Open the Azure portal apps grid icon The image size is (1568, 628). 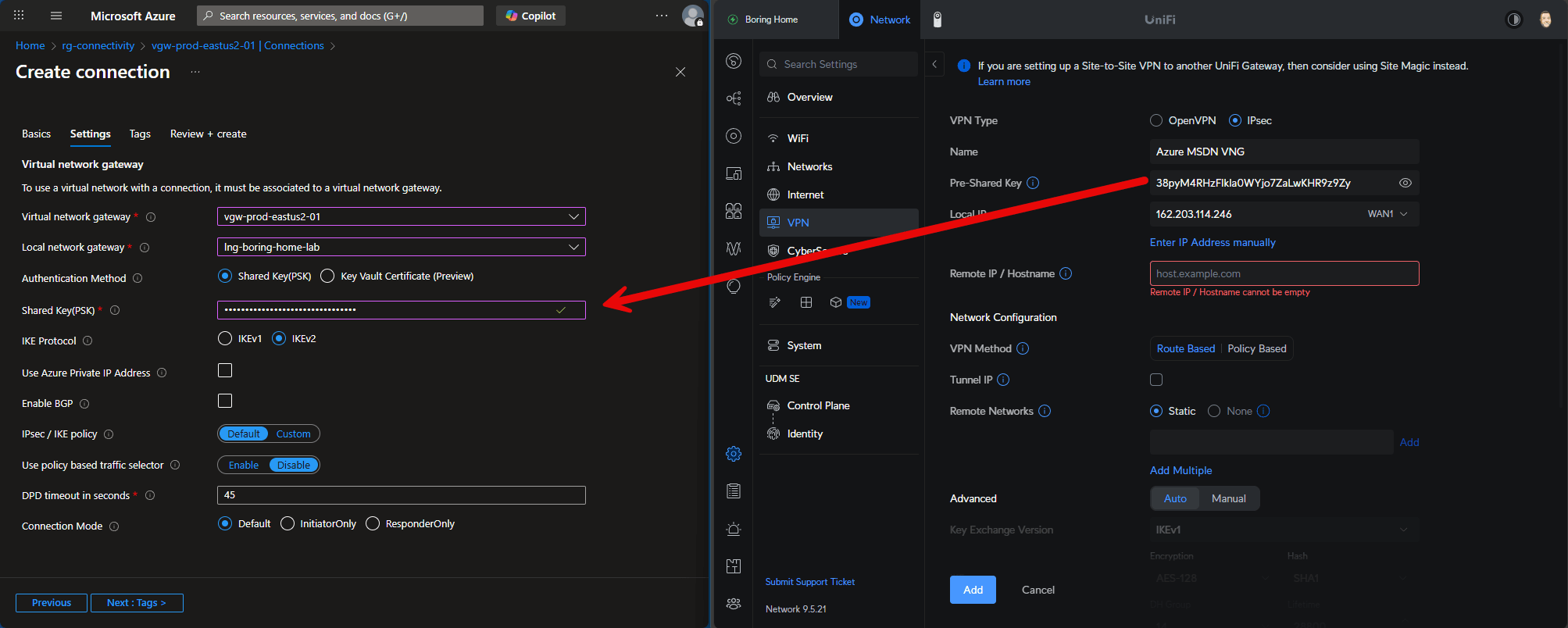click(19, 15)
